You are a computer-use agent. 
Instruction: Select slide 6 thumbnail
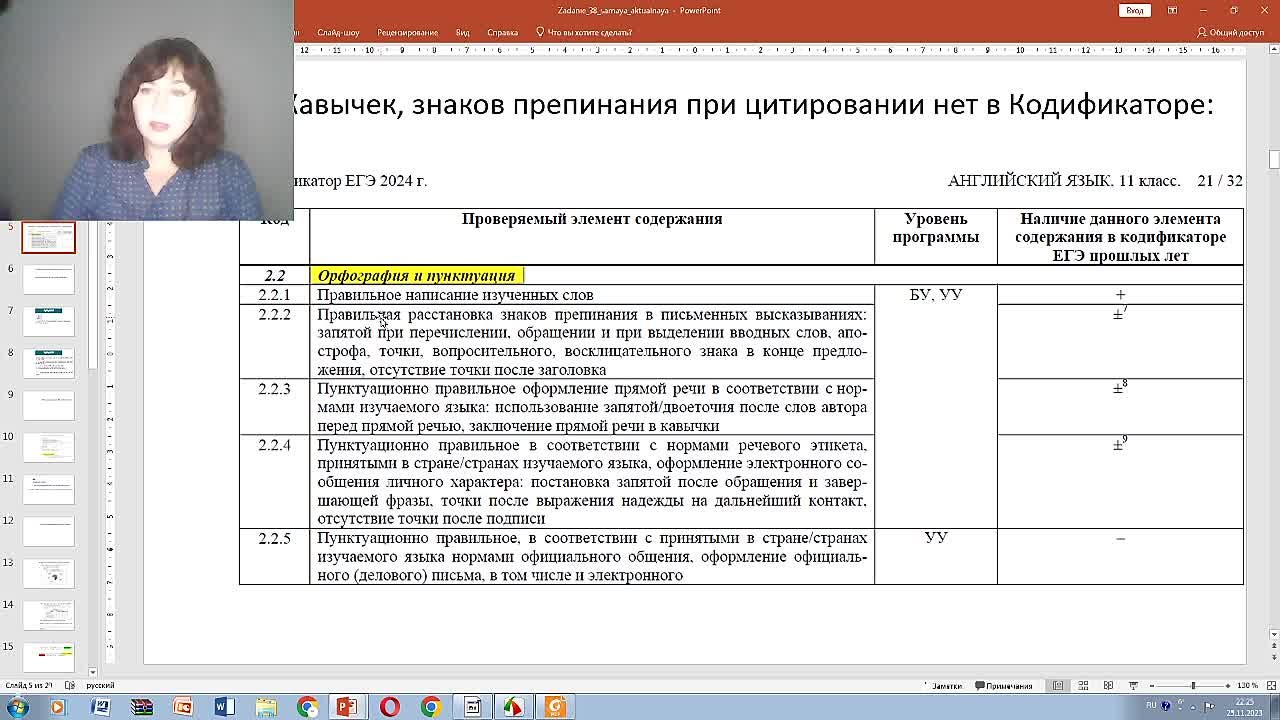coord(48,279)
